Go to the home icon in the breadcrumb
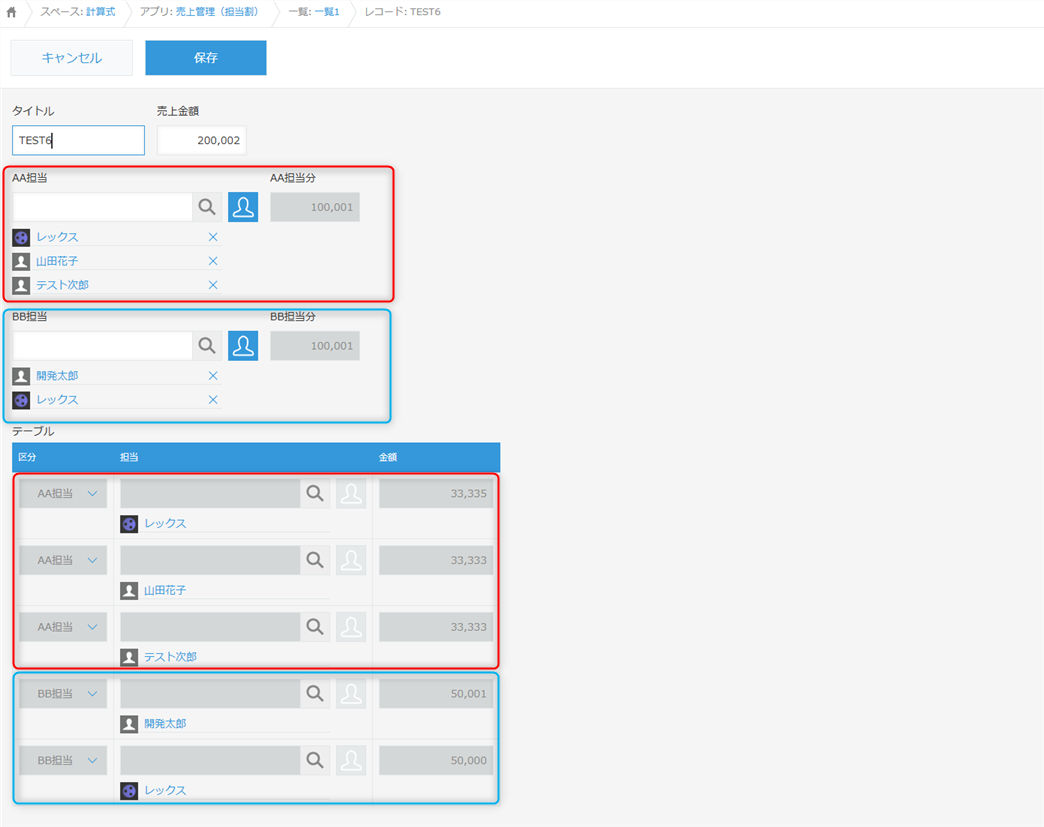 click(11, 12)
